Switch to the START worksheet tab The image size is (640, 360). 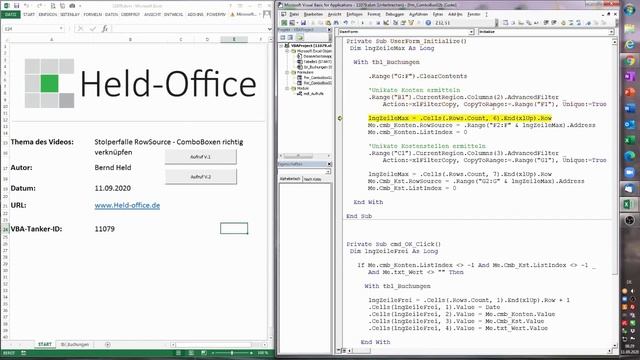click(x=45, y=344)
